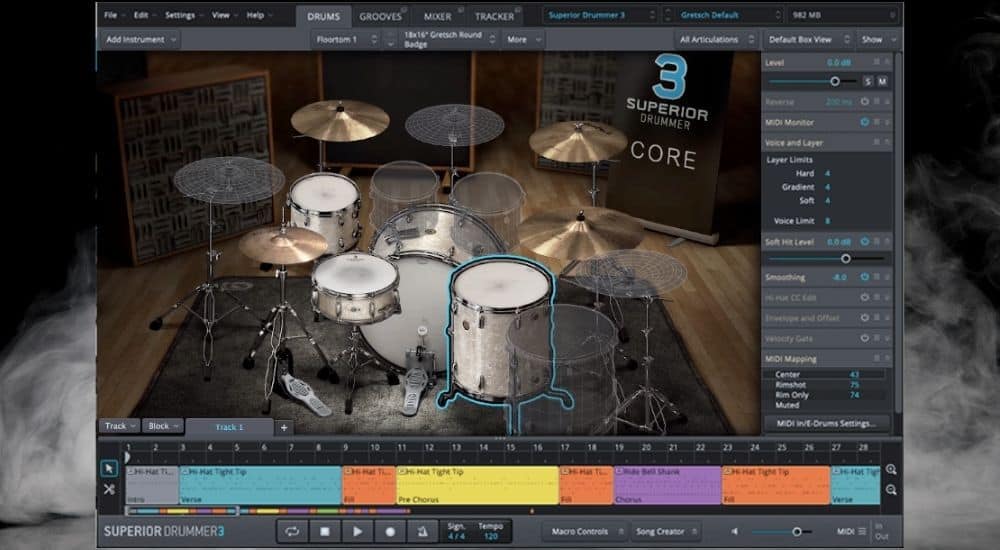The height and width of the screenshot is (550, 1000).
Task: Toggle the Reverse power button
Action: (x=865, y=101)
